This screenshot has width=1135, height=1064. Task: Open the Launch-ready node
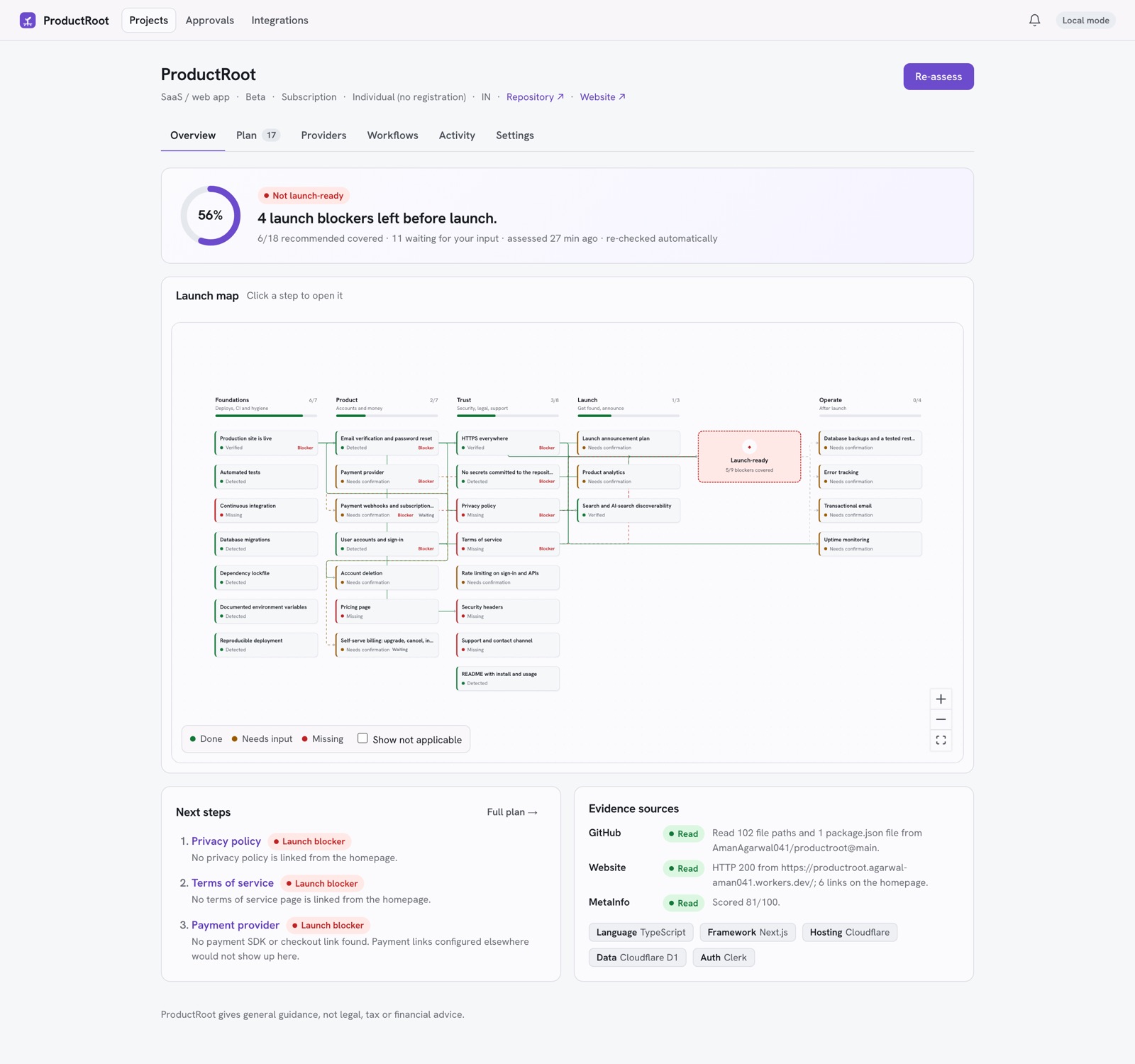[750, 458]
